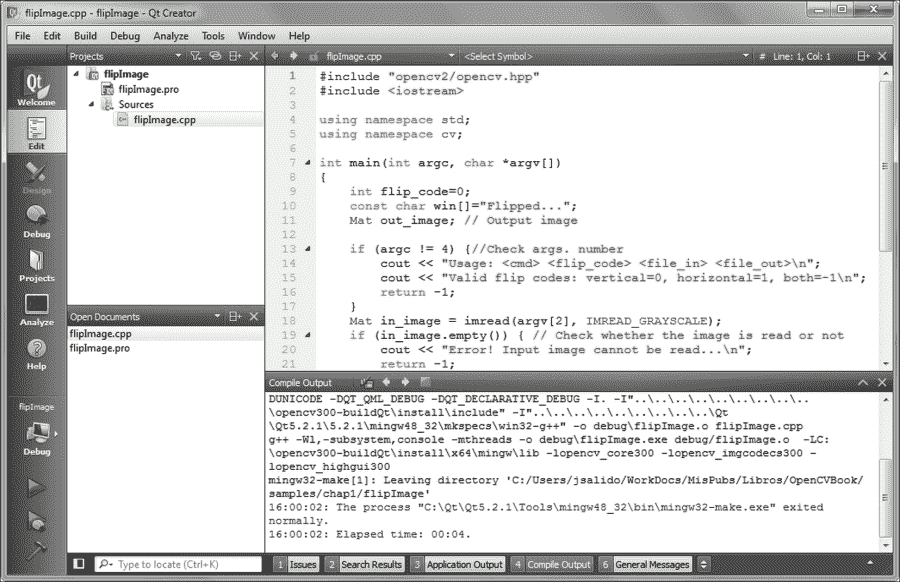Toggle the left output pane visibility square
The image size is (900, 582).
point(80,565)
